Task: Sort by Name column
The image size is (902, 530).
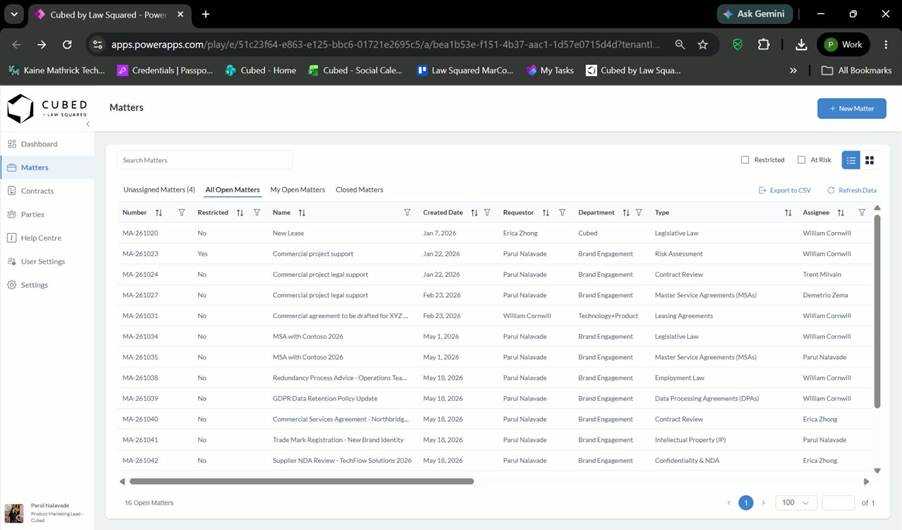Action: click(302, 213)
